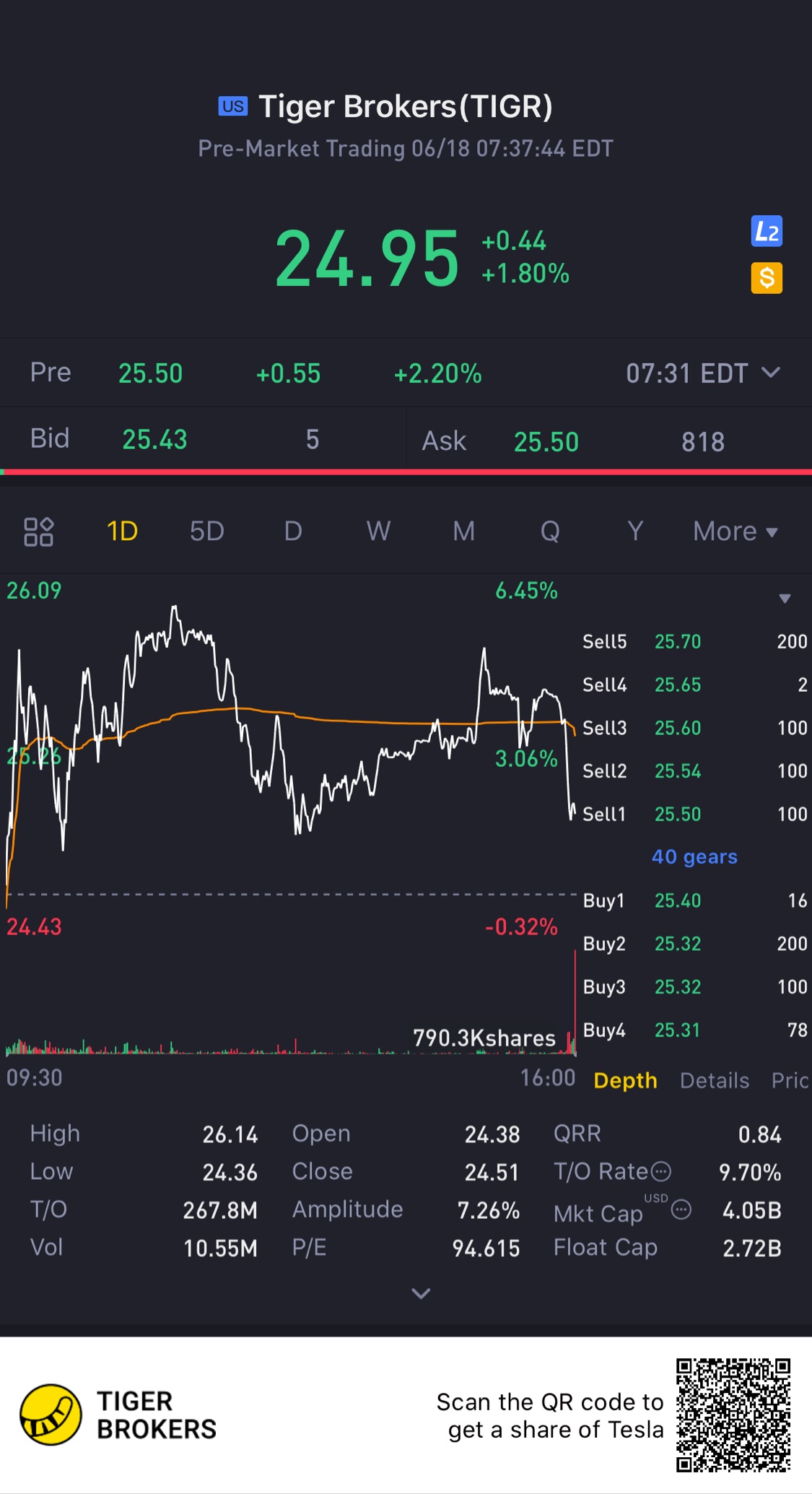The width and height of the screenshot is (812, 1494).
Task: Expand the 07:31 EDT pre-market dropdown
Action: 702,373
